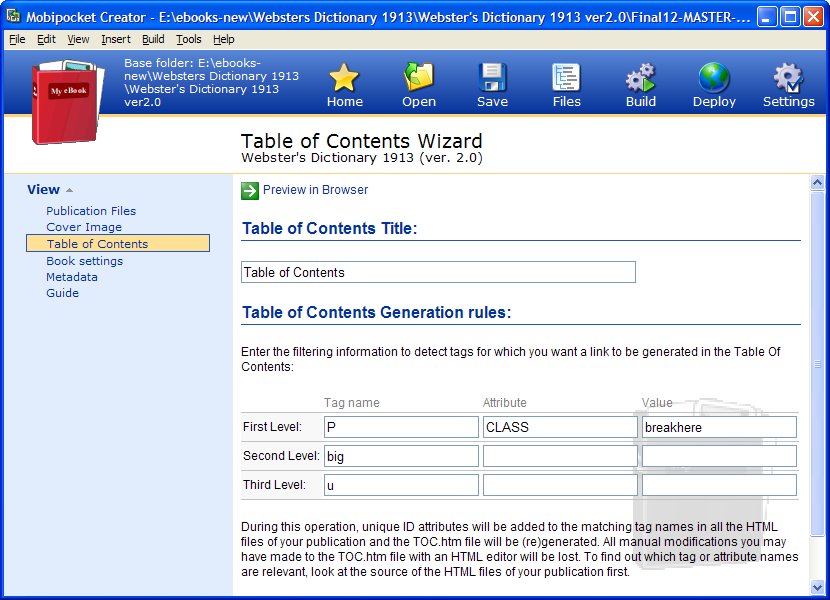Click the empty Third Level value field
This screenshot has height=600, width=830.
(x=719, y=485)
